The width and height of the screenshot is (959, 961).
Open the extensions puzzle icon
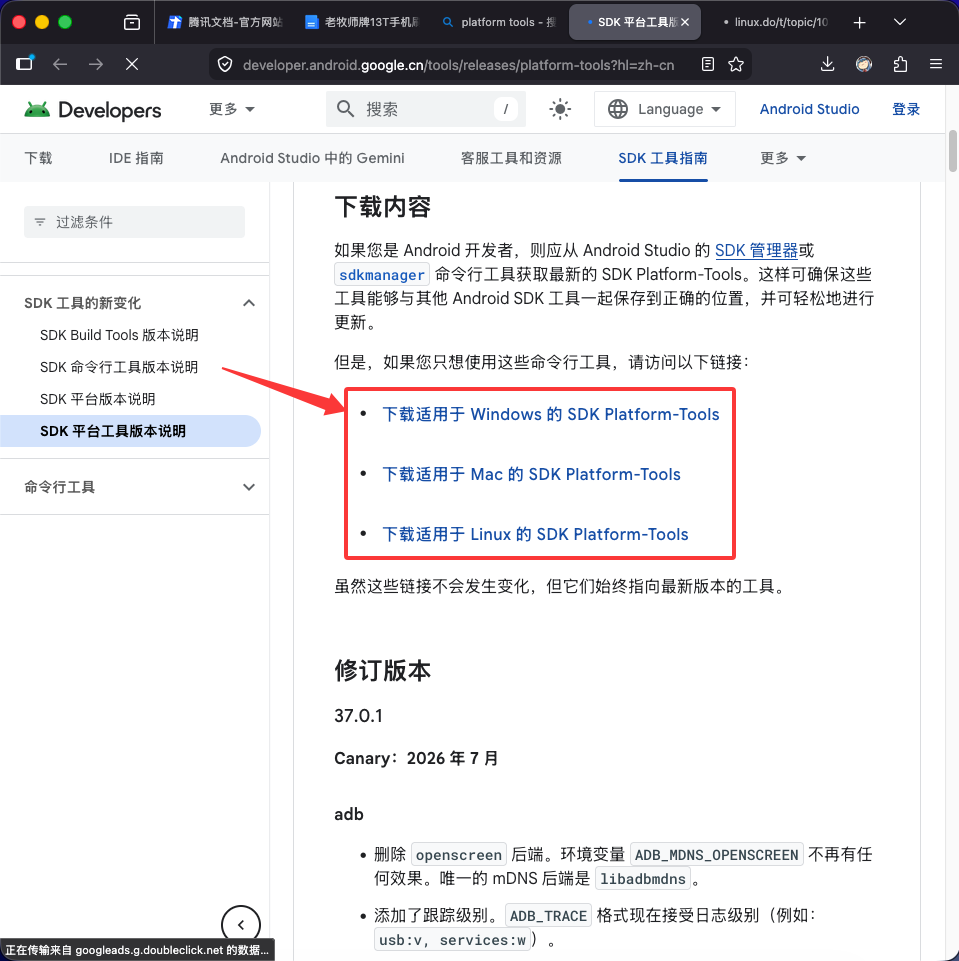tap(900, 64)
